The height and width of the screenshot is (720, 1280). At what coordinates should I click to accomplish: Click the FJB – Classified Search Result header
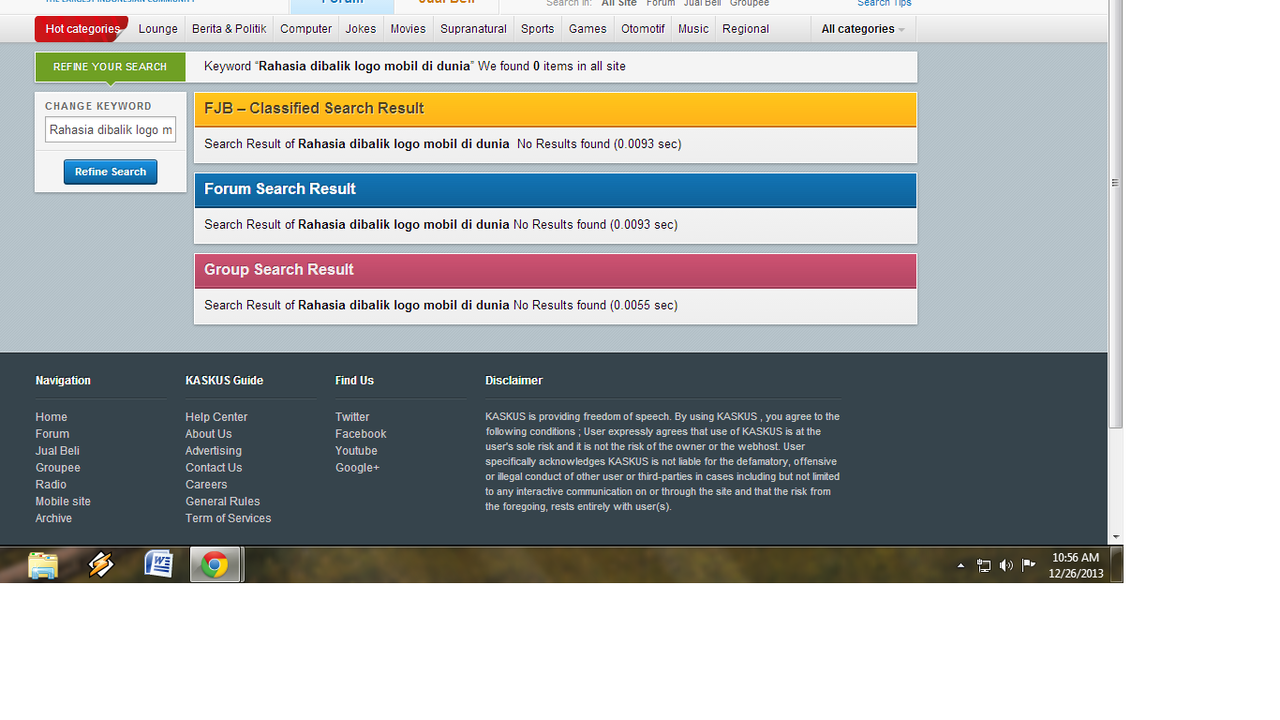[555, 109]
